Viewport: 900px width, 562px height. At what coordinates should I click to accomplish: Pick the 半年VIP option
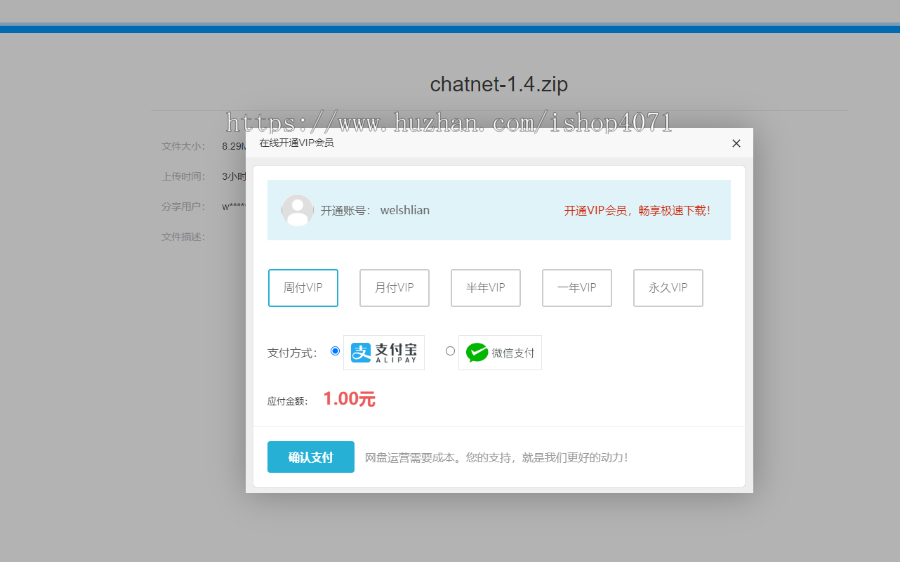tap(485, 288)
